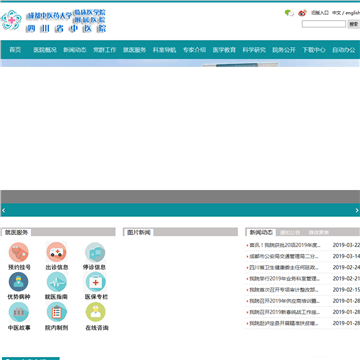The height and width of the screenshot is (360, 360).
Task: Click the 出诊信息 ambulance icon
Action: [x=56, y=252]
